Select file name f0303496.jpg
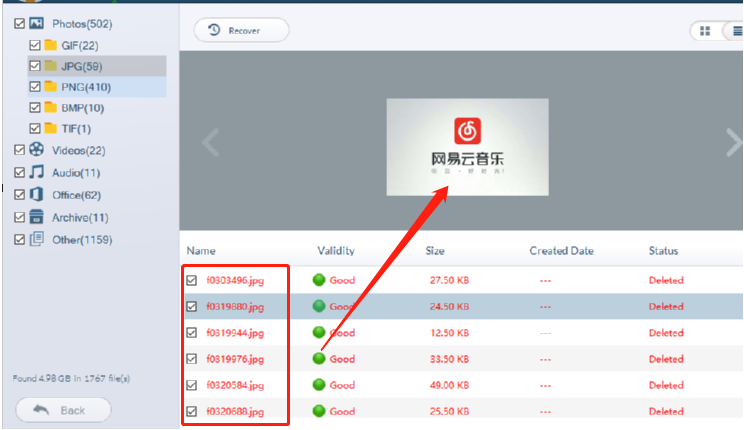Image resolution: width=744 pixels, height=430 pixels. point(235,280)
